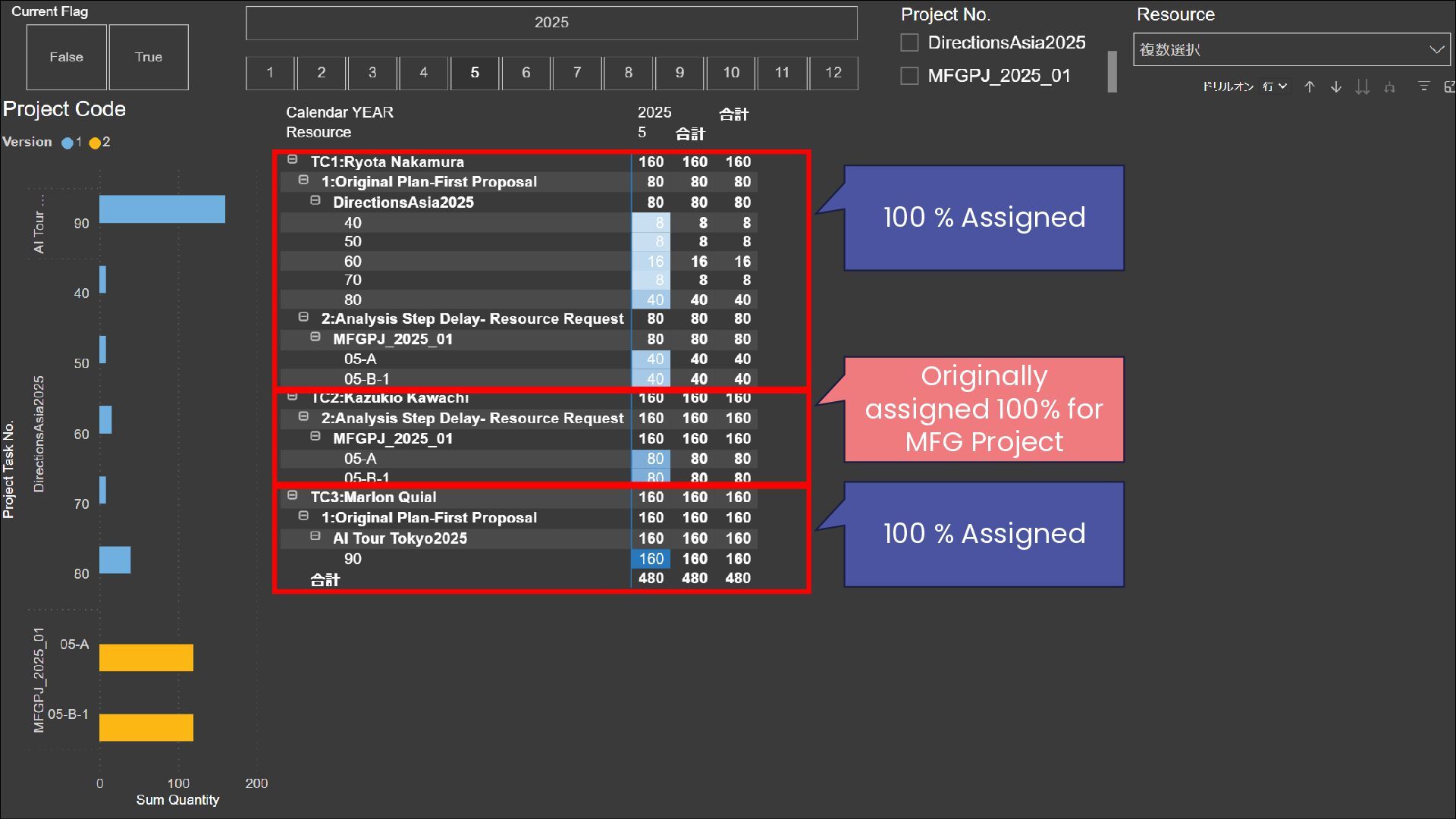
Task: Click the drill down arrow icon
Action: click(x=1336, y=87)
